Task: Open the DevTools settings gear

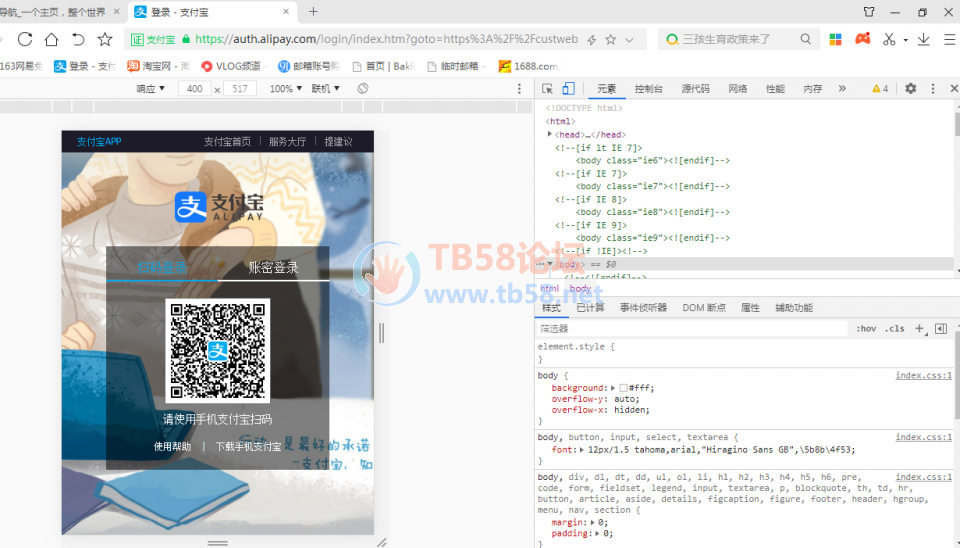Action: coord(910,89)
